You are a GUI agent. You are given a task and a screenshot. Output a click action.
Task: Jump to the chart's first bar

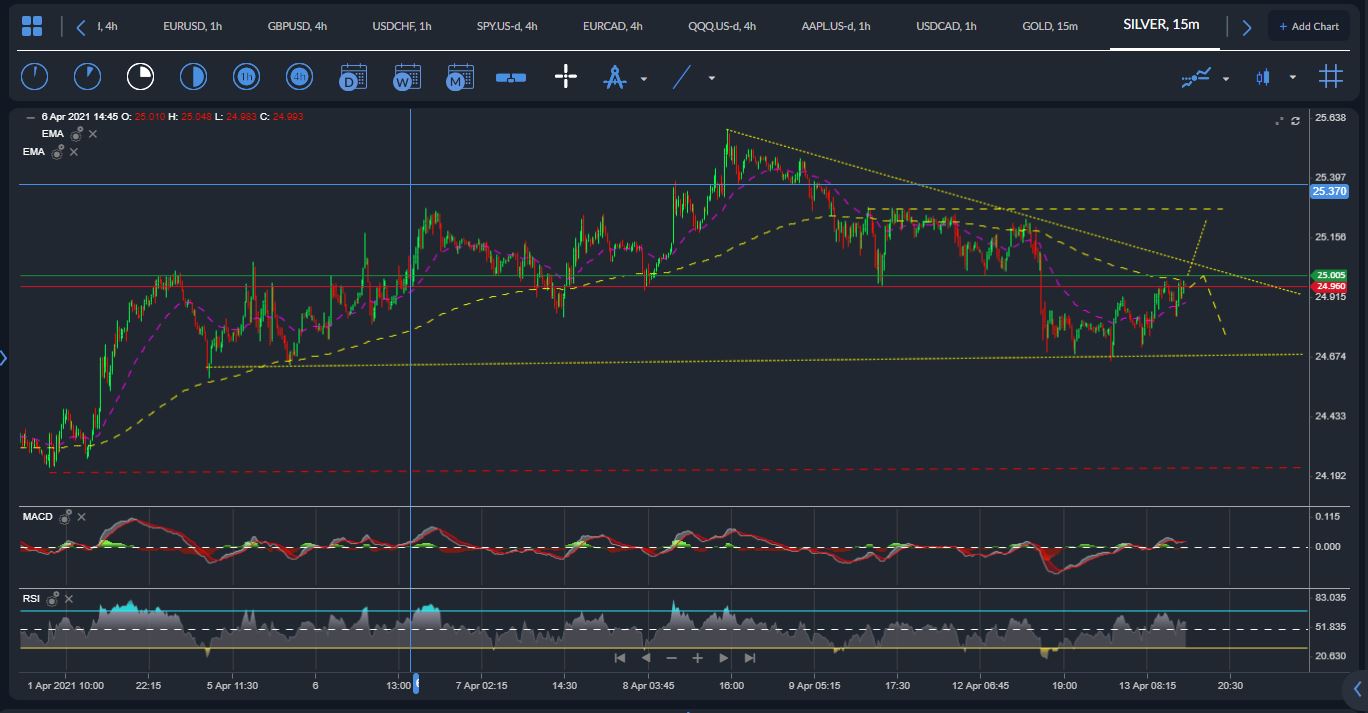click(619, 658)
